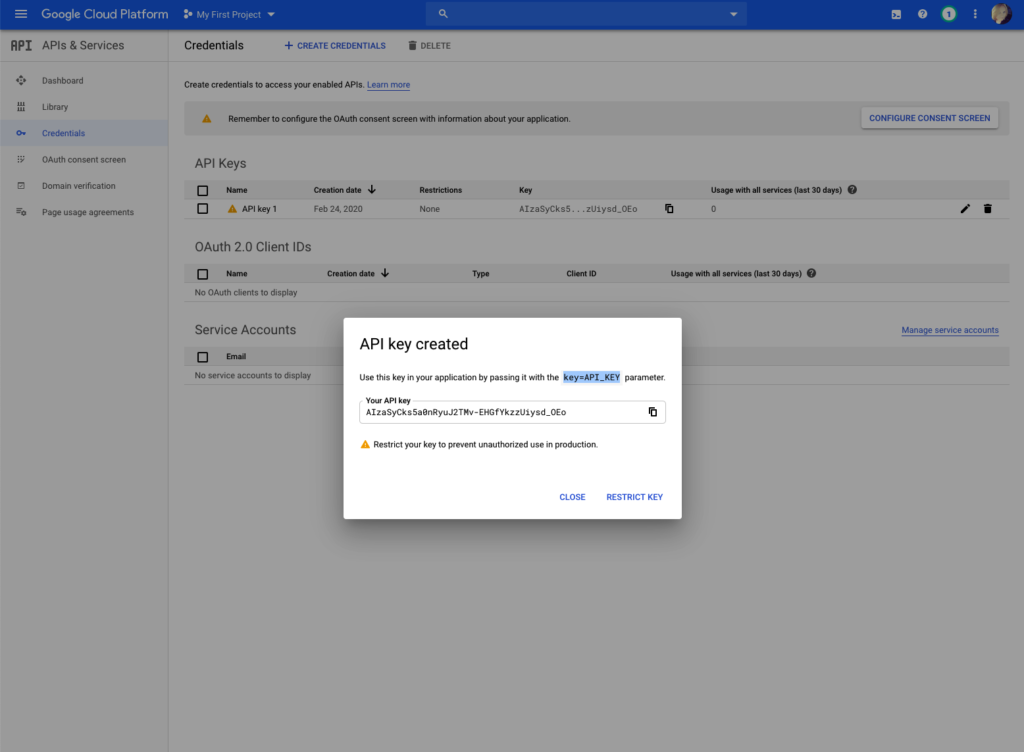Image resolution: width=1024 pixels, height=752 pixels.
Task: Click RESTRICT KEY in the dialog
Action: 634,497
